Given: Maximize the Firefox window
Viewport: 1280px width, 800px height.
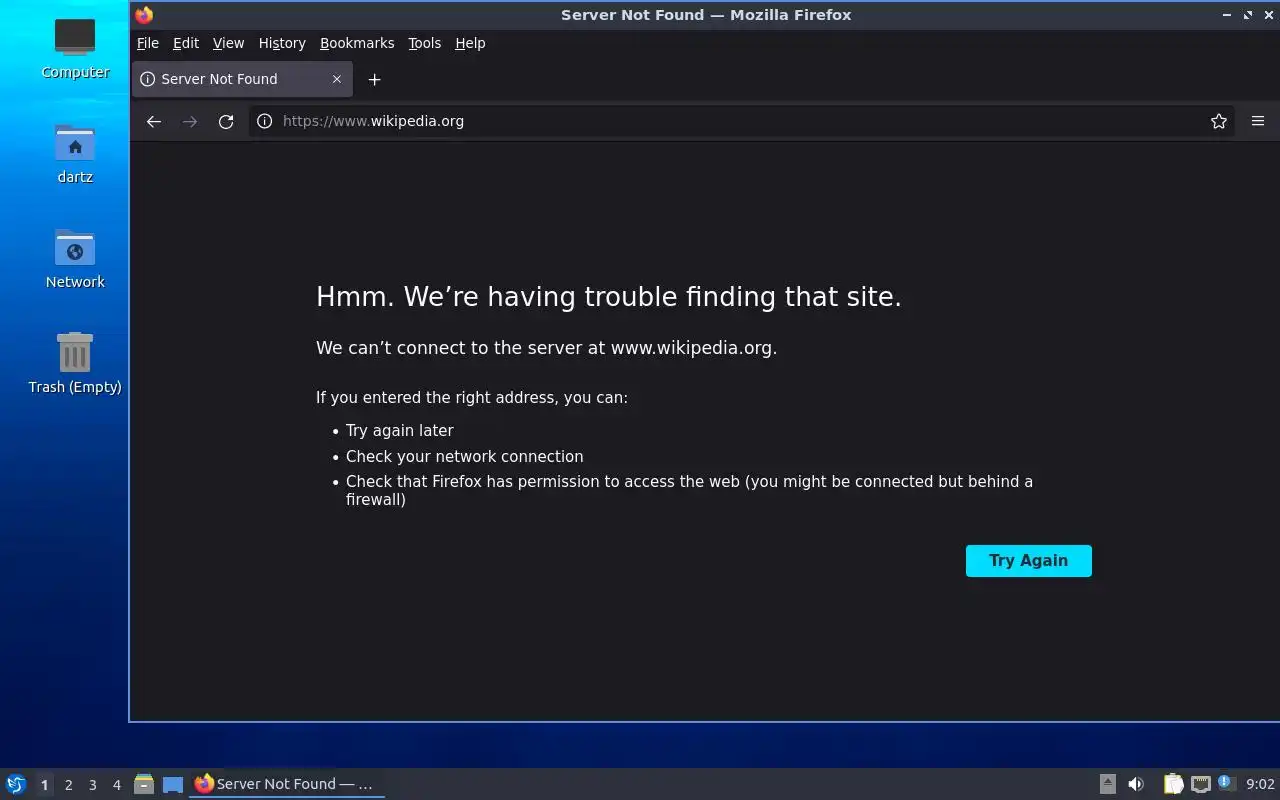Looking at the screenshot, I should (1247, 15).
